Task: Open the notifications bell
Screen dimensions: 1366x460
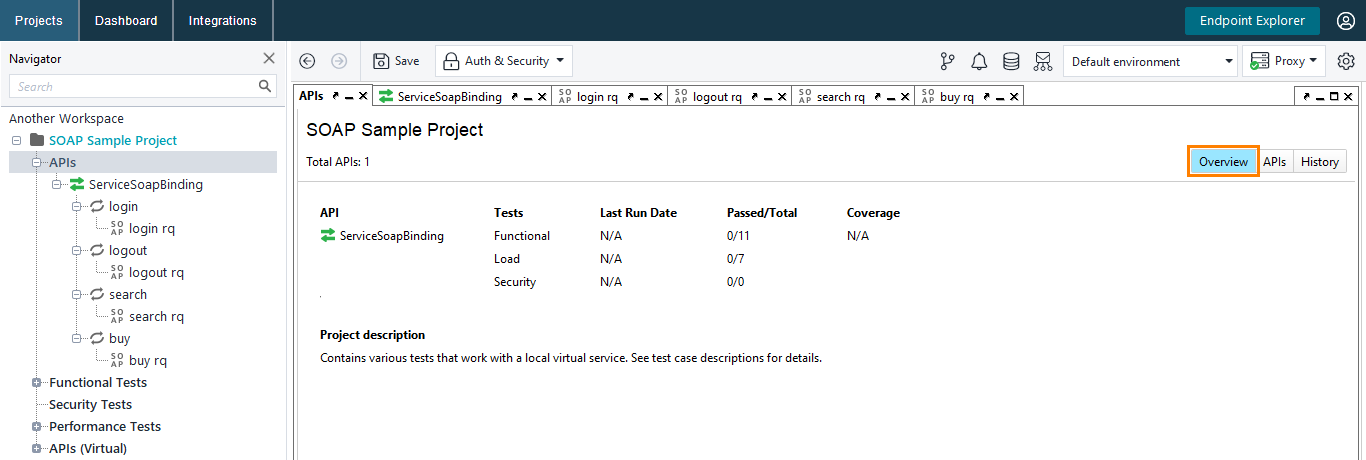Action: [x=979, y=61]
